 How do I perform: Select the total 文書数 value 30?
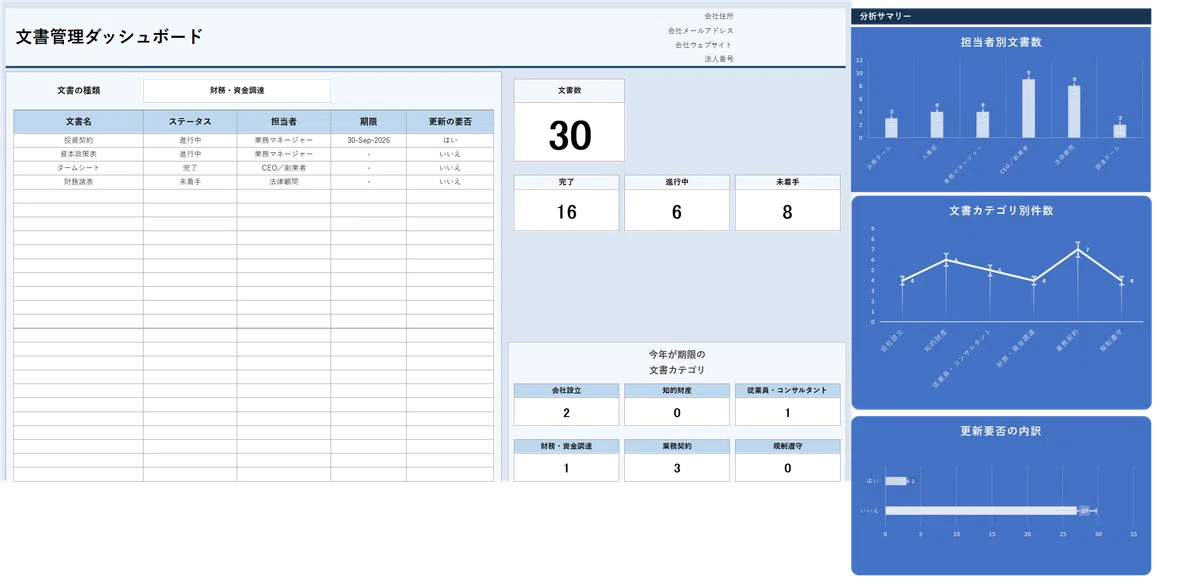(569, 135)
